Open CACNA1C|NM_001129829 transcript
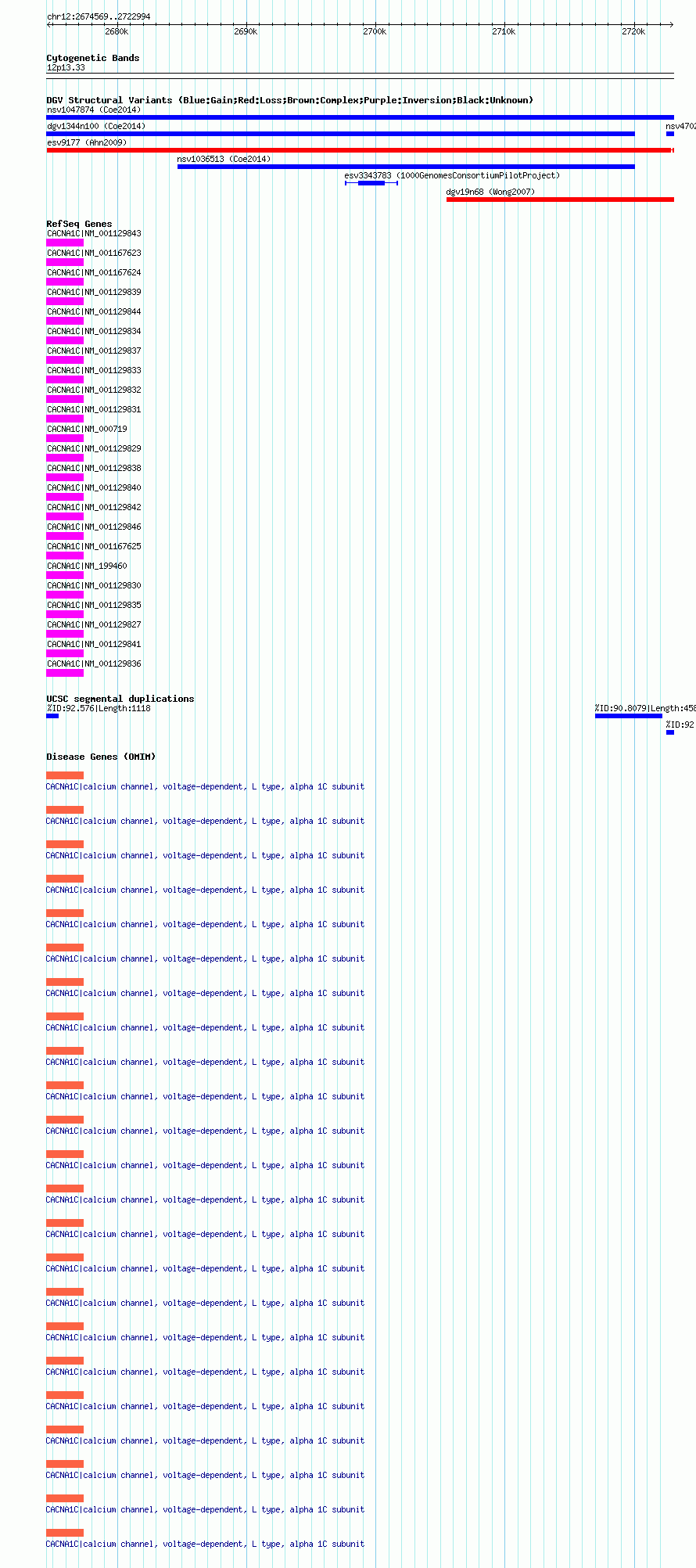The width and height of the screenshot is (696, 1568). 94,448
